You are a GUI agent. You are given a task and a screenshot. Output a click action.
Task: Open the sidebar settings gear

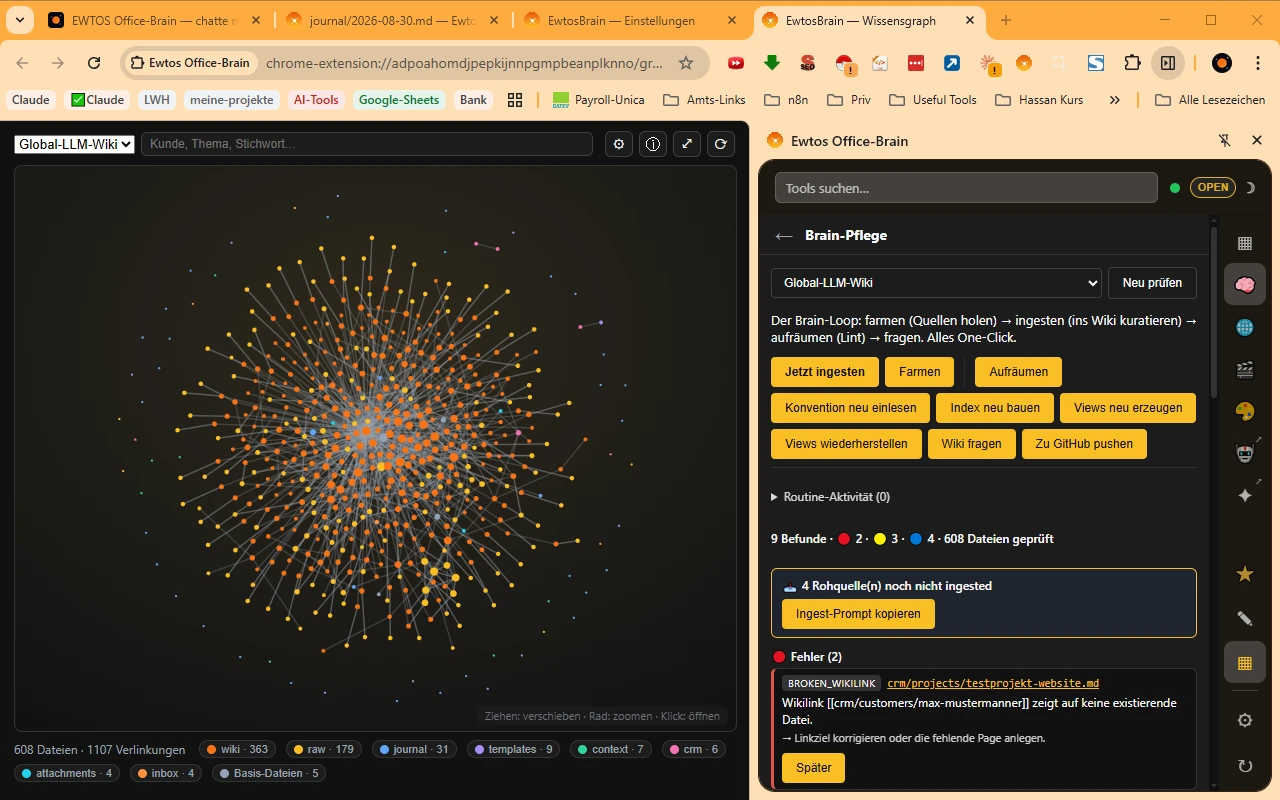(x=1245, y=720)
